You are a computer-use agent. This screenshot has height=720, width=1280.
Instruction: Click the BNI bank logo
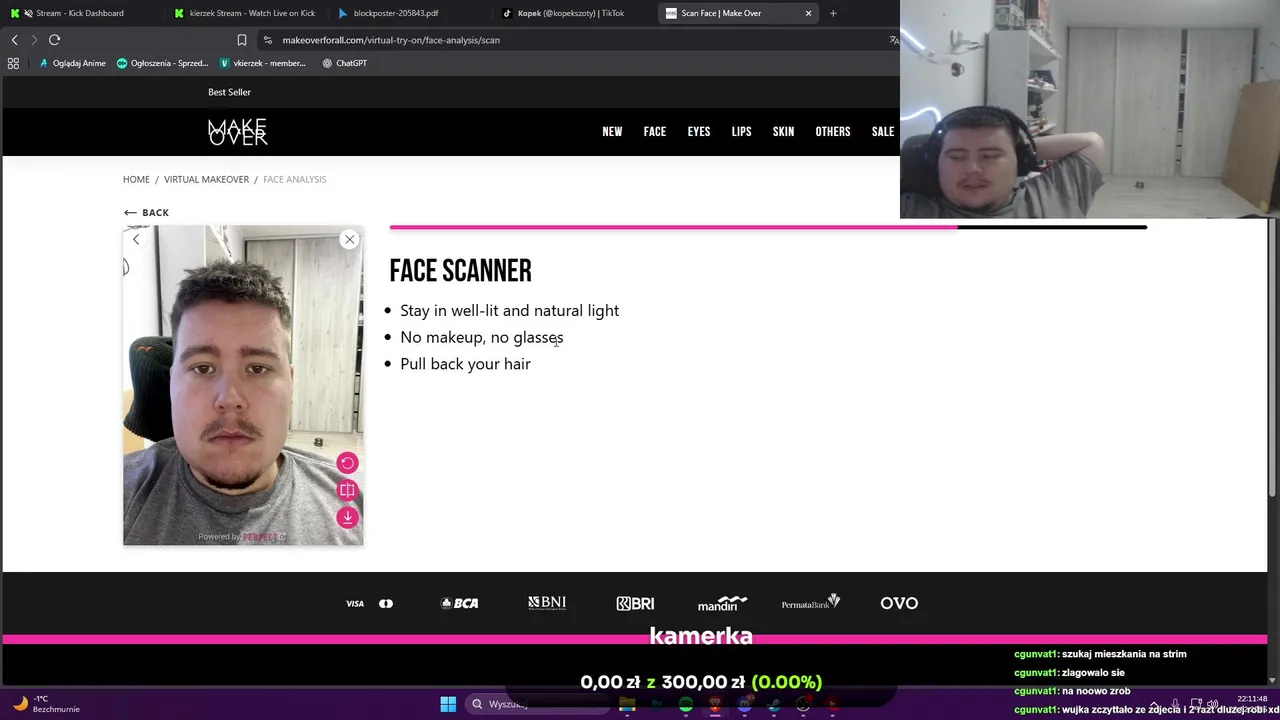click(x=547, y=603)
